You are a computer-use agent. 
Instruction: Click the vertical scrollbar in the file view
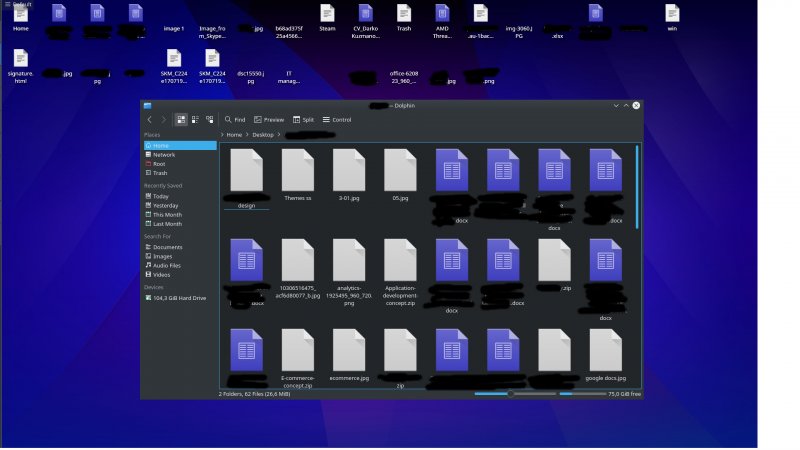(637, 187)
